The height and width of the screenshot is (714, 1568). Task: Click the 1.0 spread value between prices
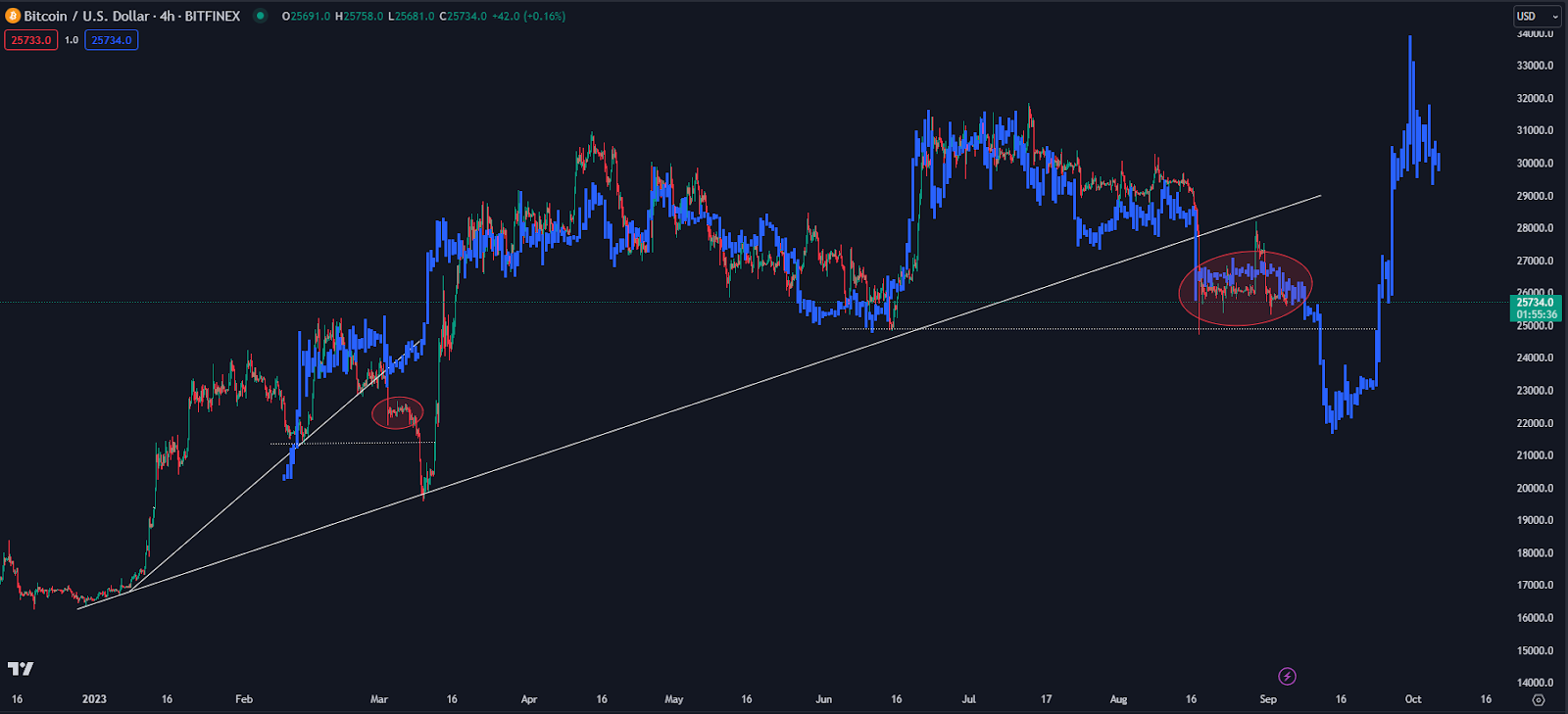point(72,40)
